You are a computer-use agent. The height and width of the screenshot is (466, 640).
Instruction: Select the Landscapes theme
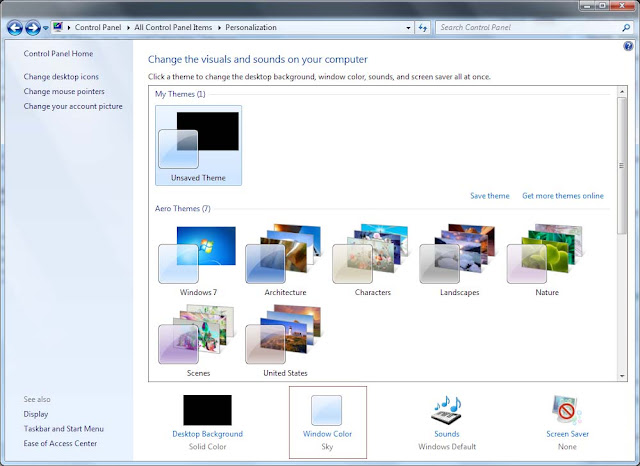click(460, 260)
